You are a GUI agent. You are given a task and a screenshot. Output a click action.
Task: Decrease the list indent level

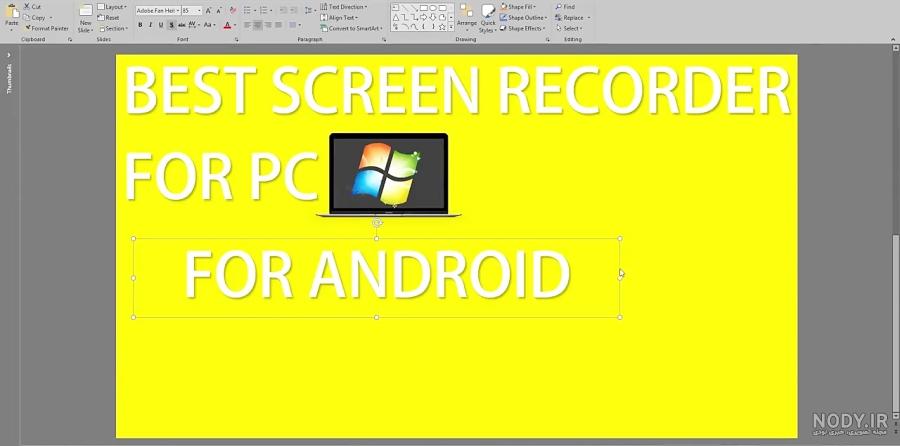click(x=283, y=10)
